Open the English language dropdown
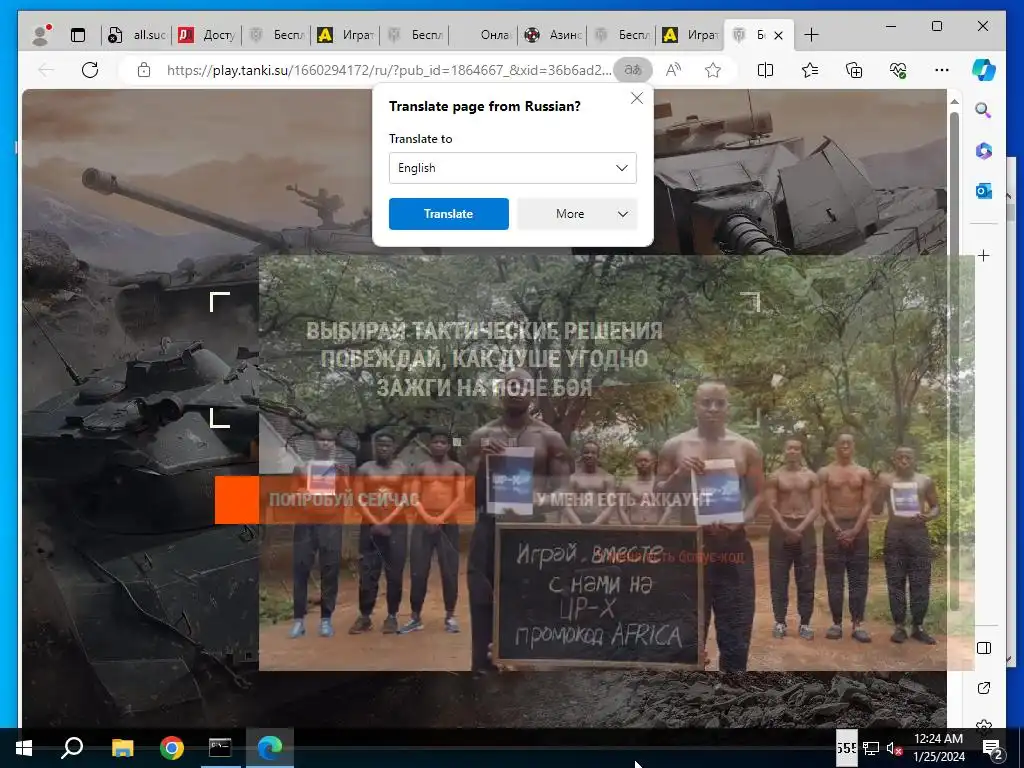Image resolution: width=1024 pixels, height=768 pixels. point(513,168)
